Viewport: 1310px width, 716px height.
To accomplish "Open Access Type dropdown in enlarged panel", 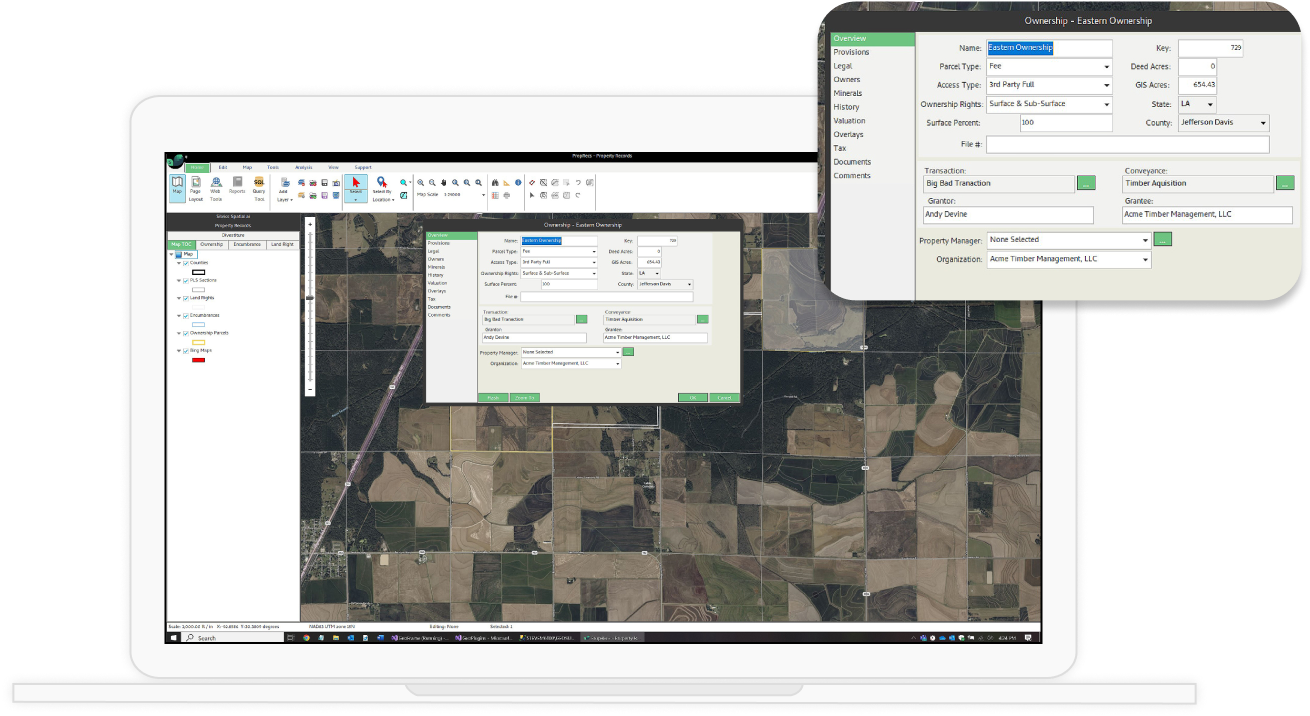I will (1106, 85).
